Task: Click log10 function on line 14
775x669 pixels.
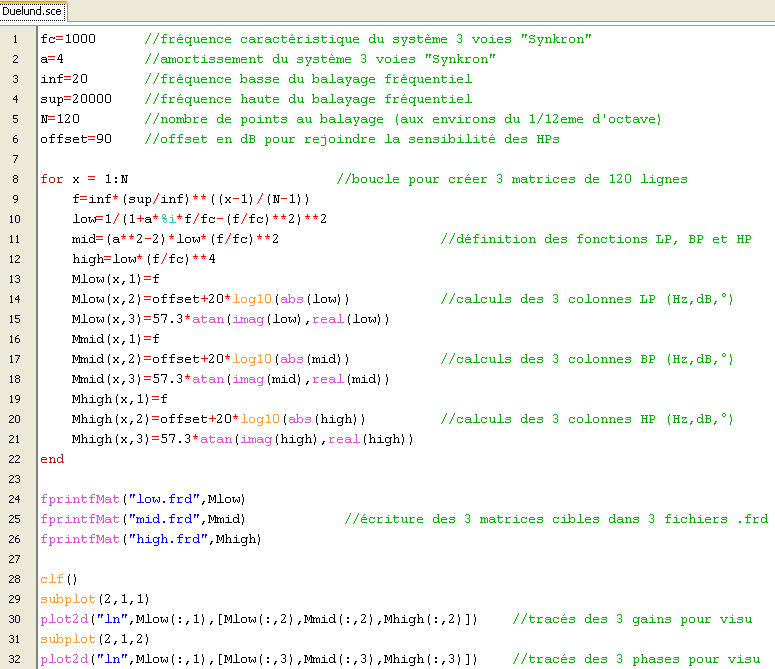Action: (252, 299)
